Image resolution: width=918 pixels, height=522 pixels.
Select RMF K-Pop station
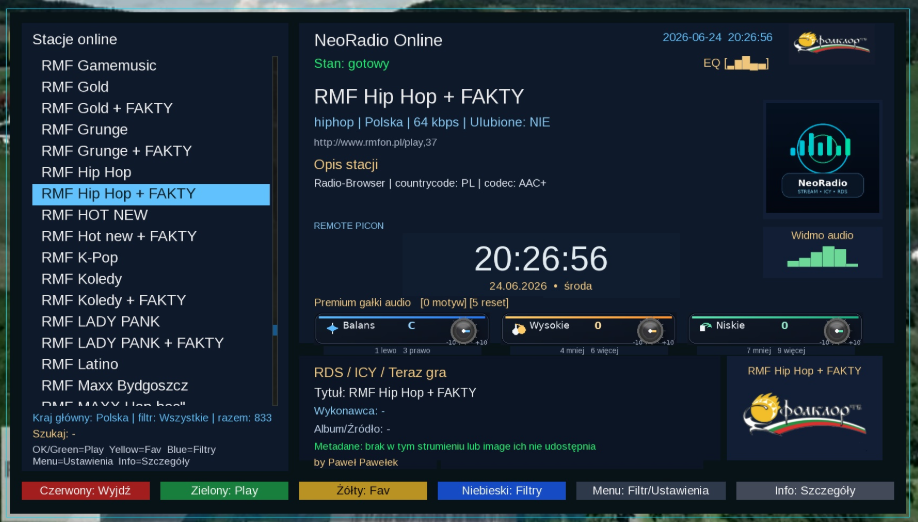click(151, 257)
